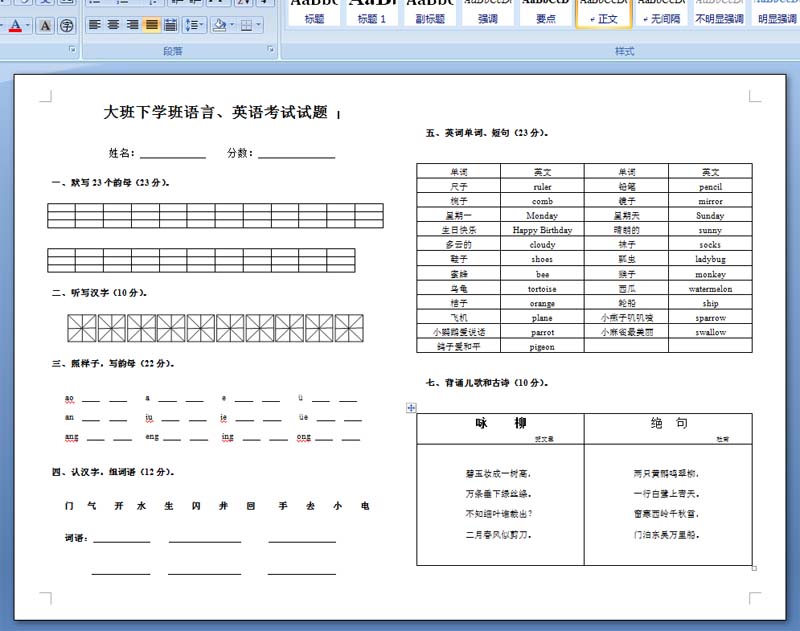Click the table cell 'parrot'
The width and height of the screenshot is (800, 631).
542,332
